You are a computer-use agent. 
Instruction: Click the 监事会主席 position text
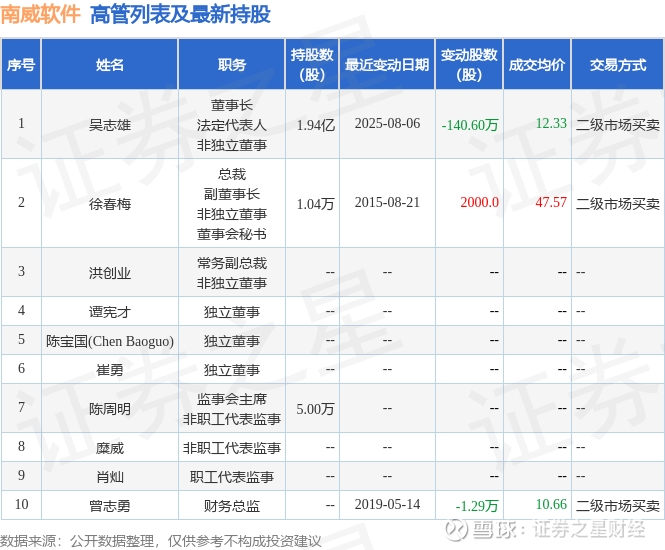(232, 399)
